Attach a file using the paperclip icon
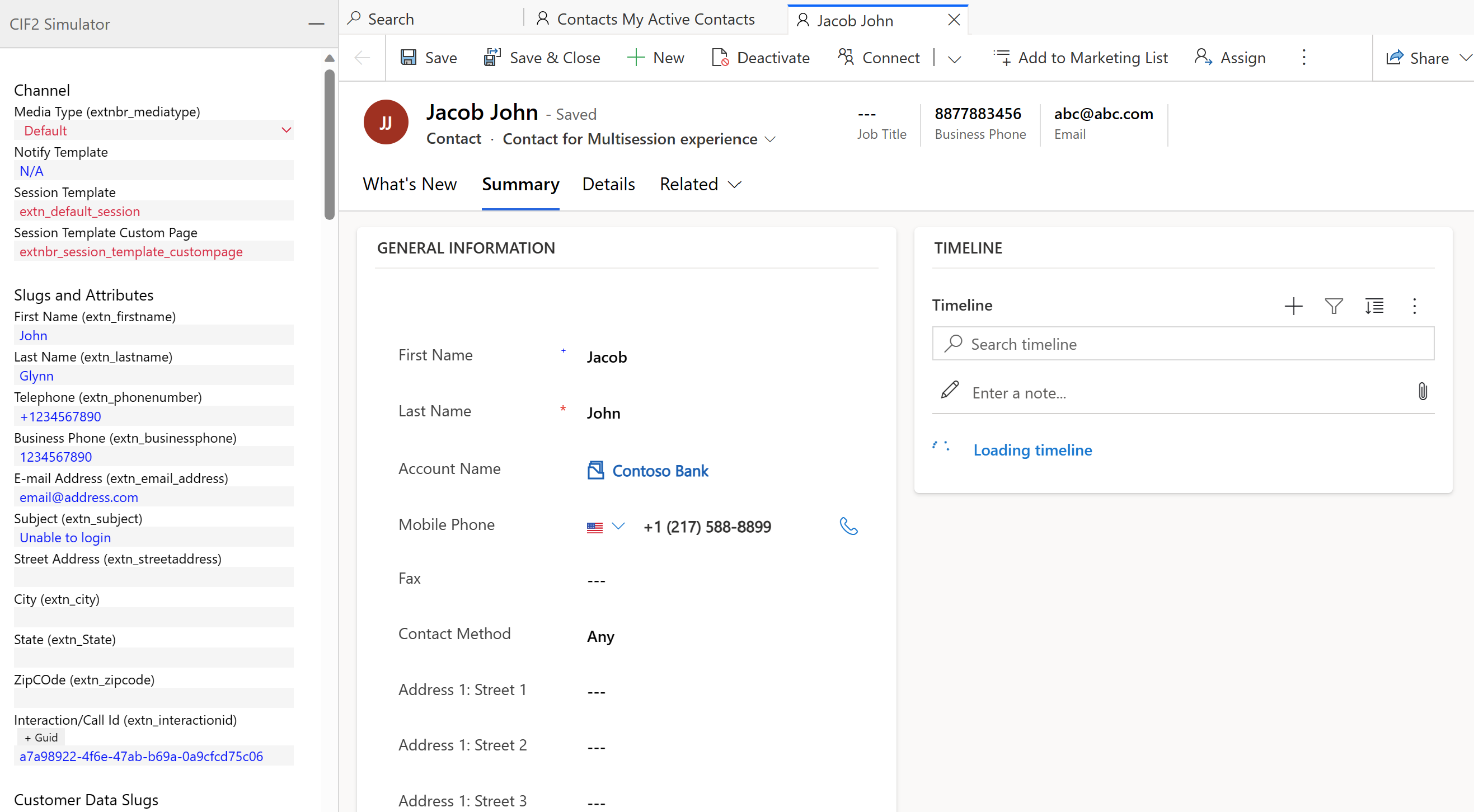 [1423, 391]
